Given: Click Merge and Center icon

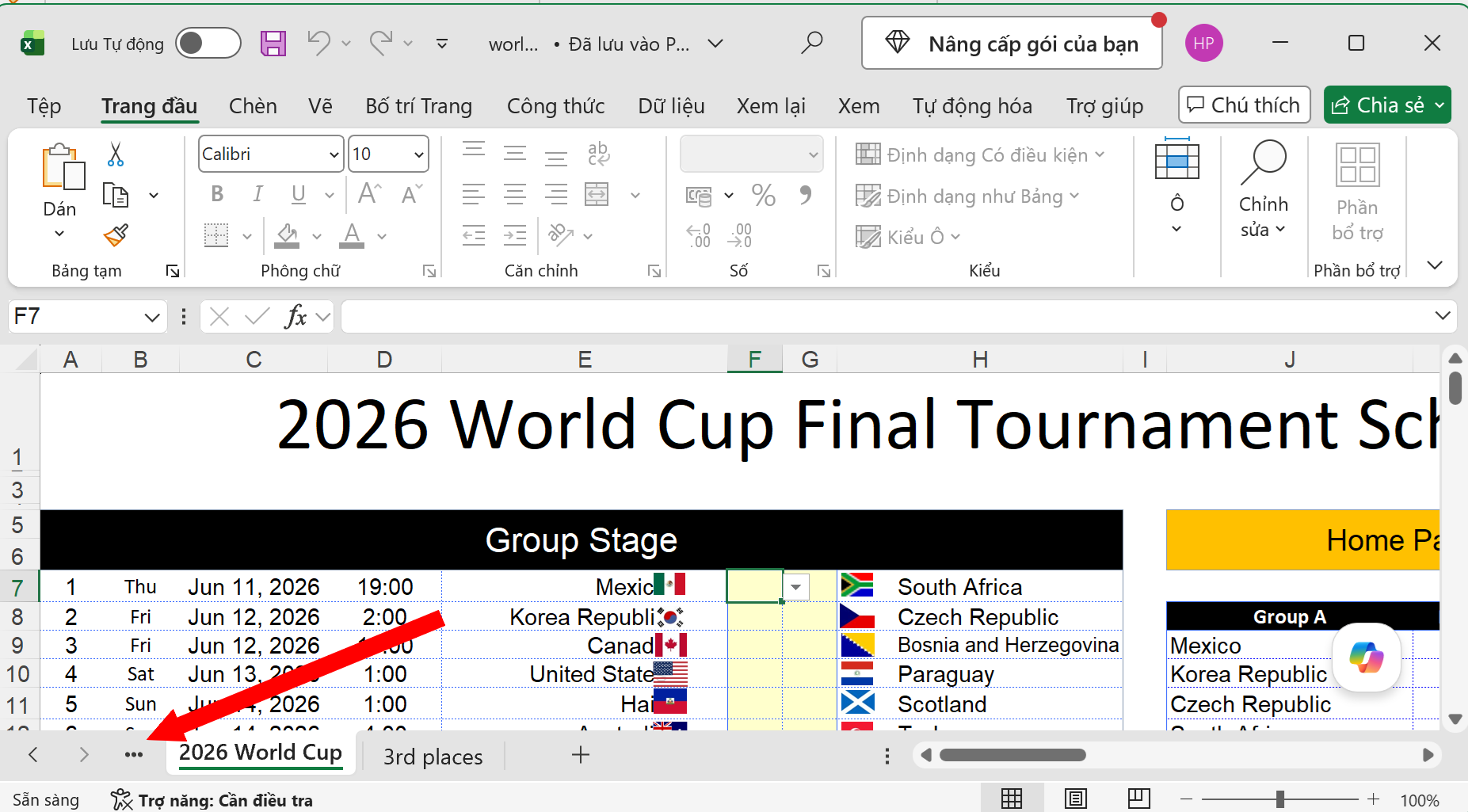Looking at the screenshot, I should point(597,194).
